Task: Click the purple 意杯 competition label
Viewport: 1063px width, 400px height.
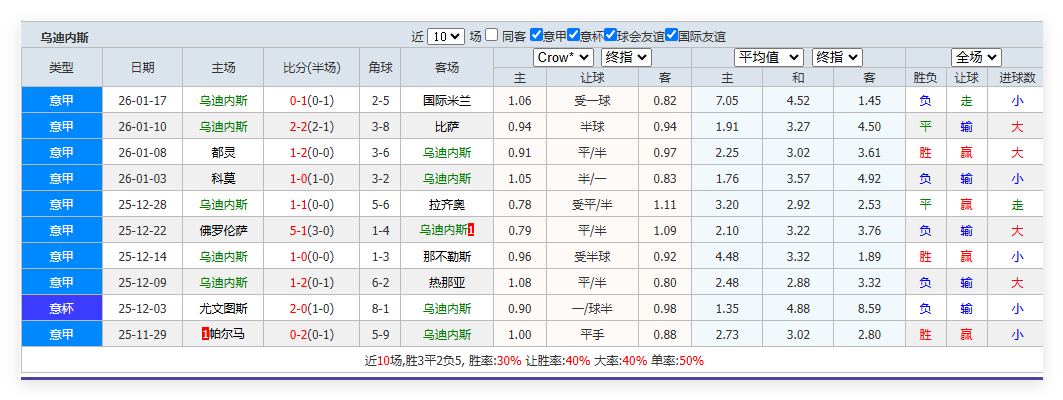Action: coord(61,308)
